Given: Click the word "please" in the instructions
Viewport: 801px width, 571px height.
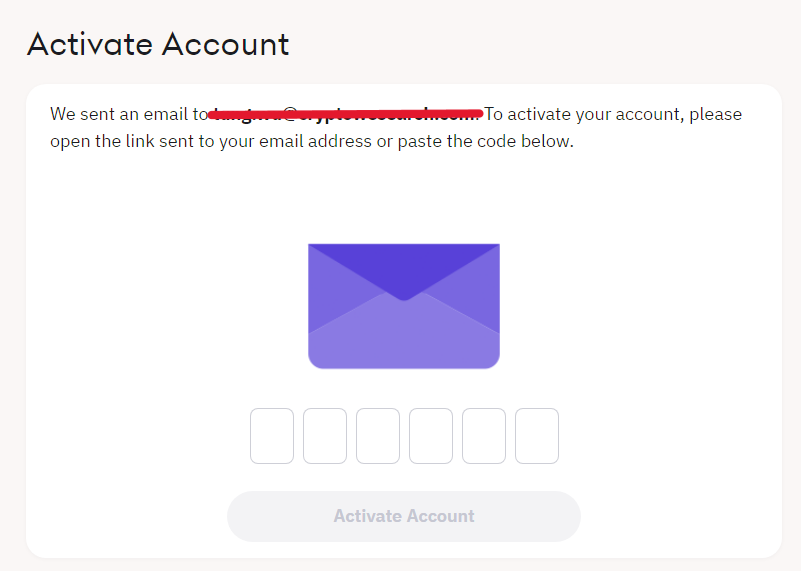Looking at the screenshot, I should pyautogui.click(x=715, y=114).
